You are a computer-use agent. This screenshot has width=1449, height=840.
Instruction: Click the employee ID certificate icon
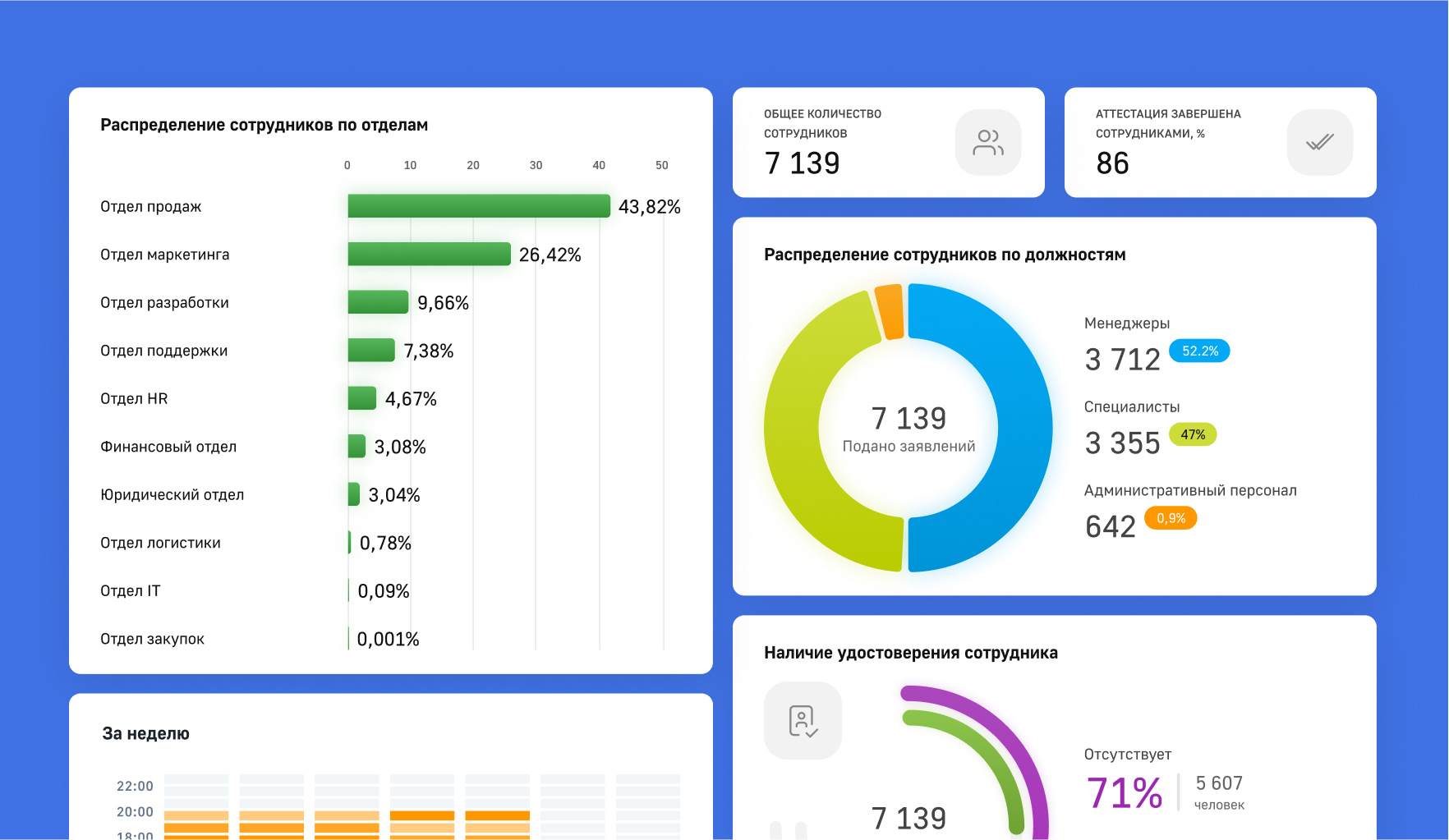(x=803, y=720)
